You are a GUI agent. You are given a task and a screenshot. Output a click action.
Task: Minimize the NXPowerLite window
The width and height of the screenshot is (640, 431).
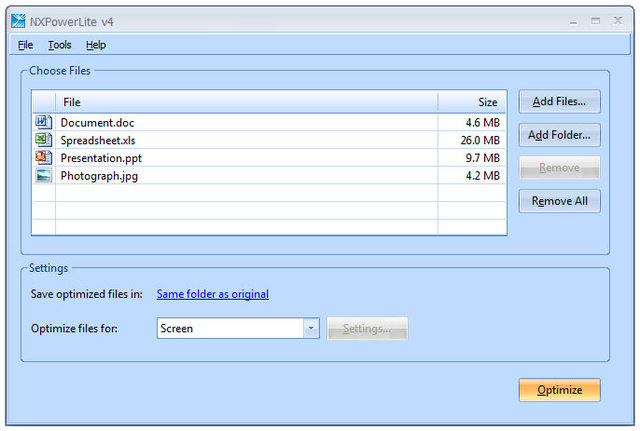(x=573, y=21)
